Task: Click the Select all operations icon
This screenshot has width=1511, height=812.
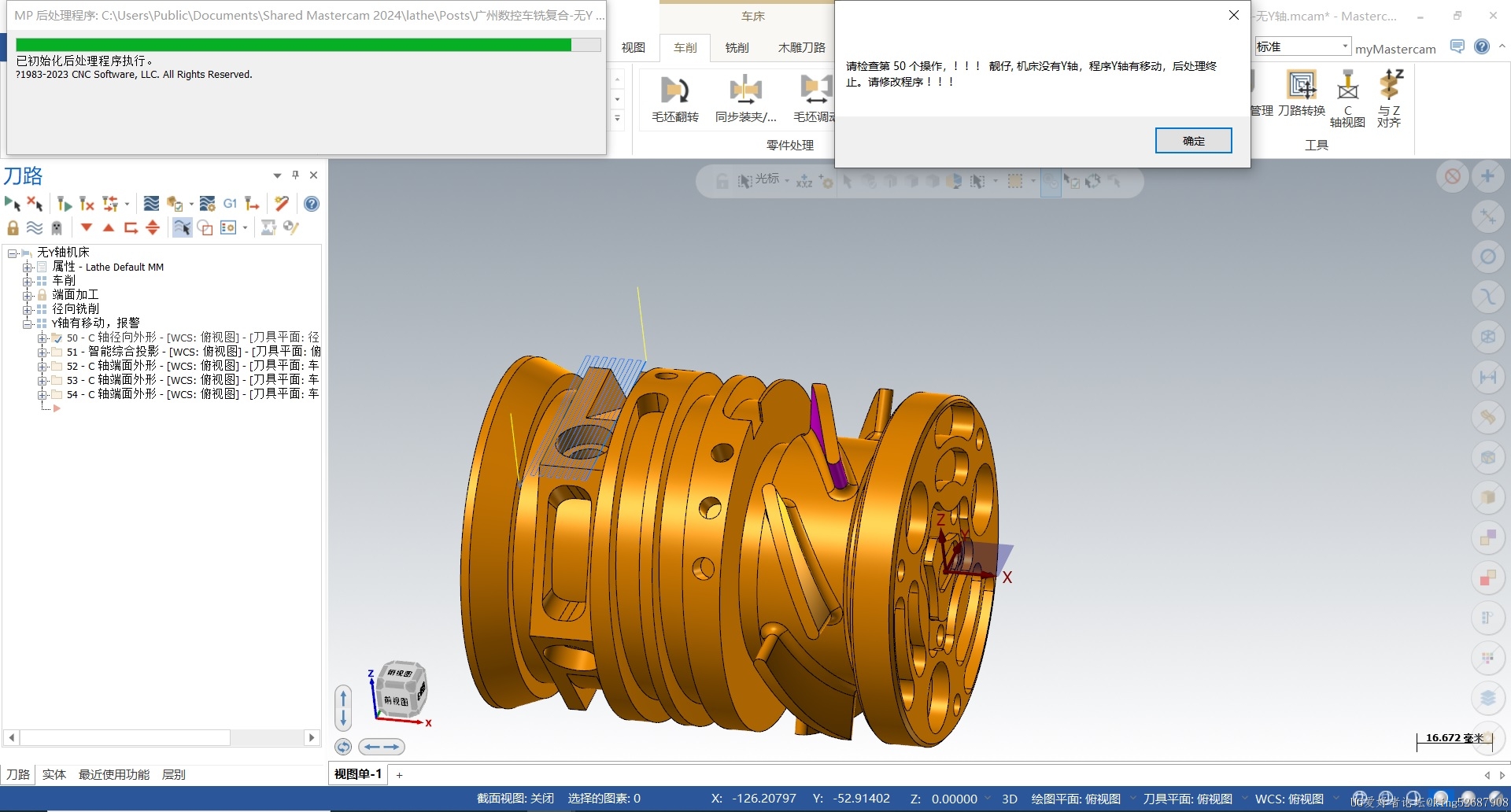Action: [12, 204]
